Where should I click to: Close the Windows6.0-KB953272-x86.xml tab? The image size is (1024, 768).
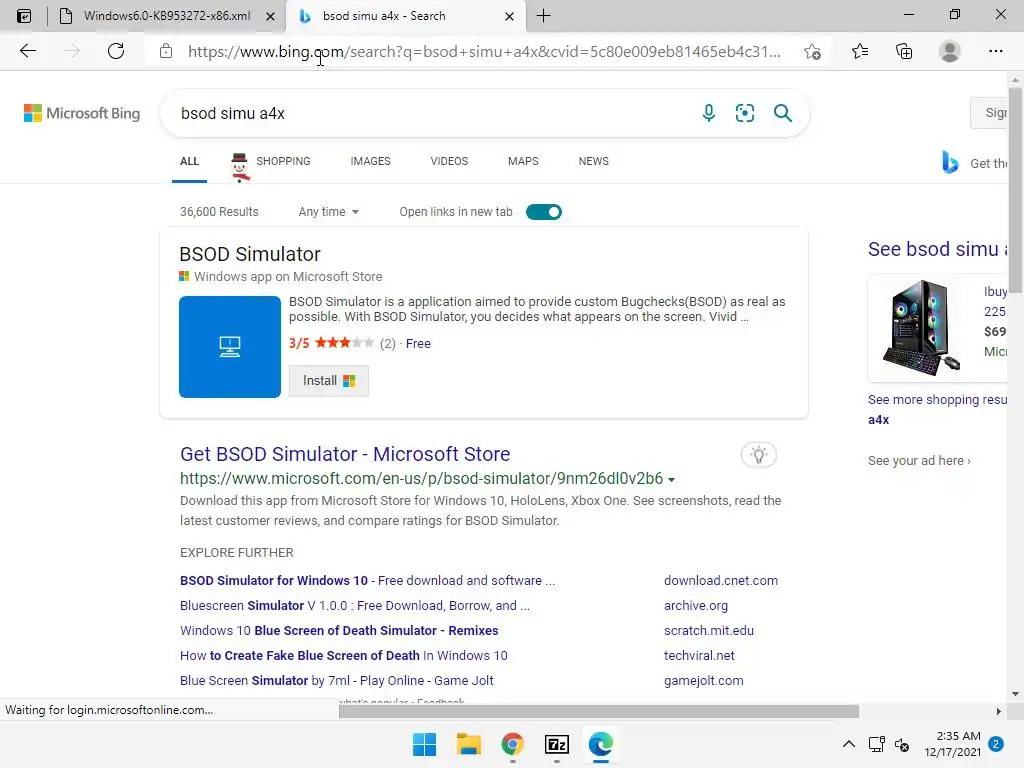pos(270,16)
